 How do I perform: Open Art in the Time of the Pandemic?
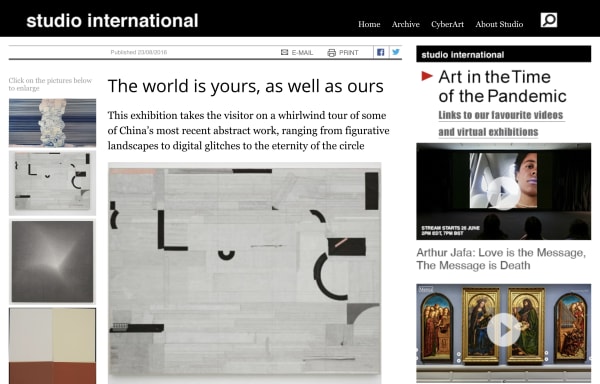(502, 86)
